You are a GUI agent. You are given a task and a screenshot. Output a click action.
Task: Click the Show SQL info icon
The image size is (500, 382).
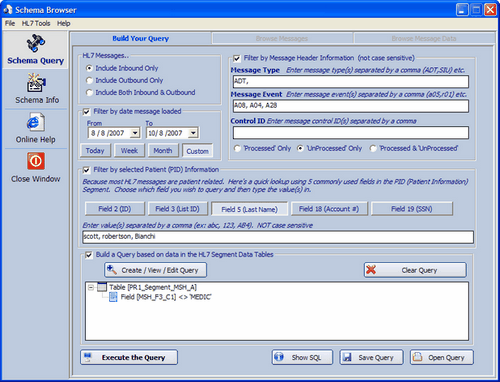279,357
